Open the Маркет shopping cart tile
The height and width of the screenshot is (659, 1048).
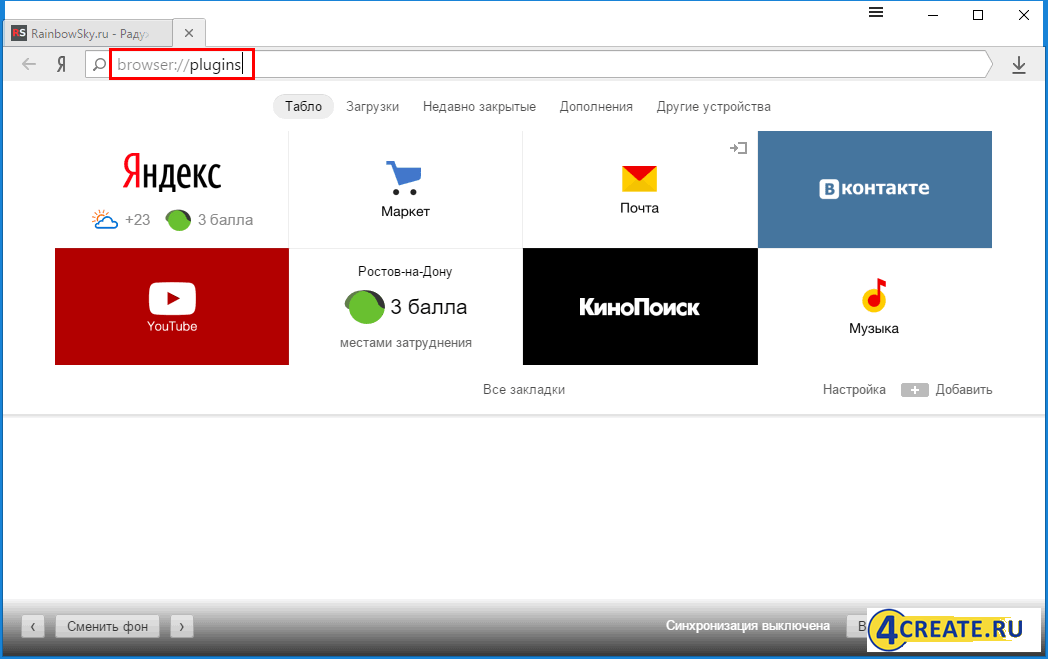[405, 189]
